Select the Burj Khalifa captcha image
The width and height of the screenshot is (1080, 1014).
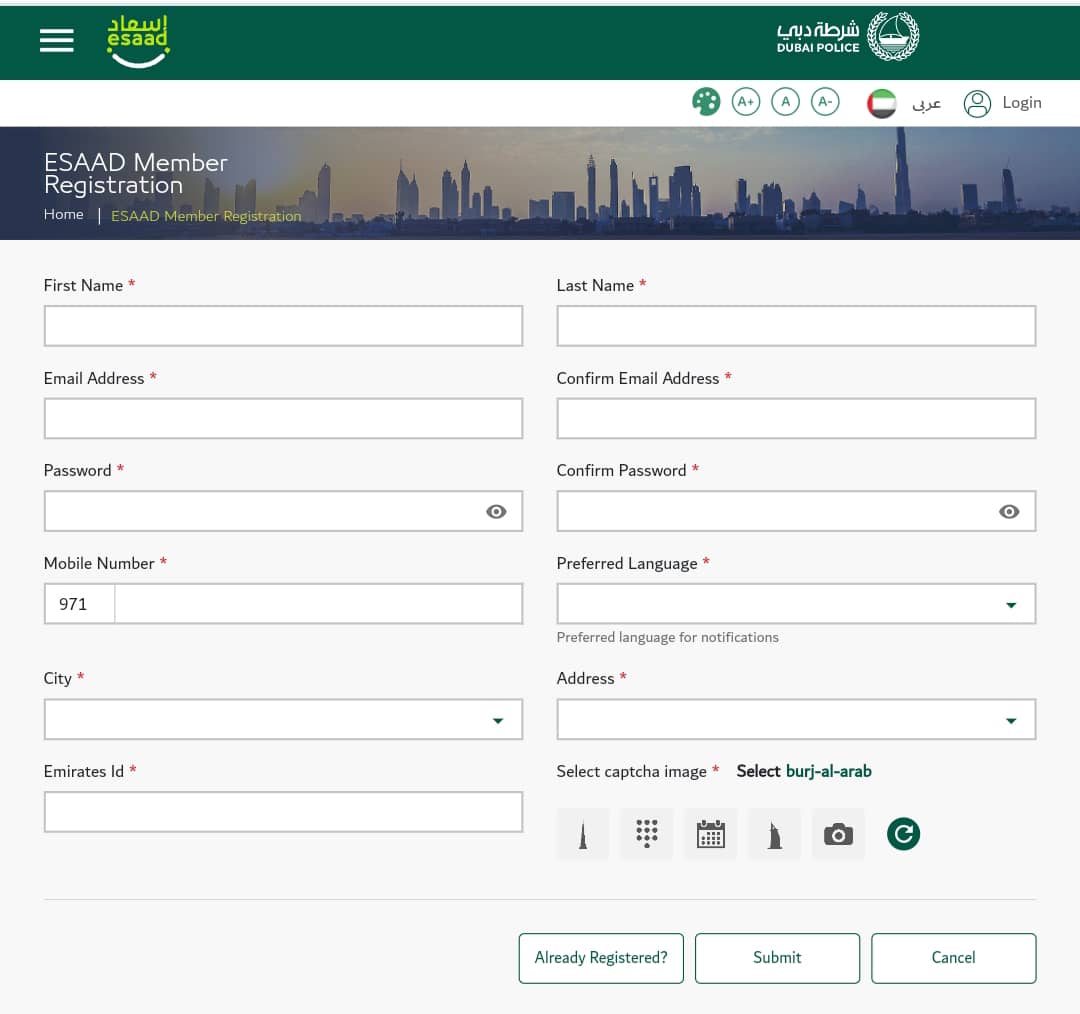coord(583,834)
